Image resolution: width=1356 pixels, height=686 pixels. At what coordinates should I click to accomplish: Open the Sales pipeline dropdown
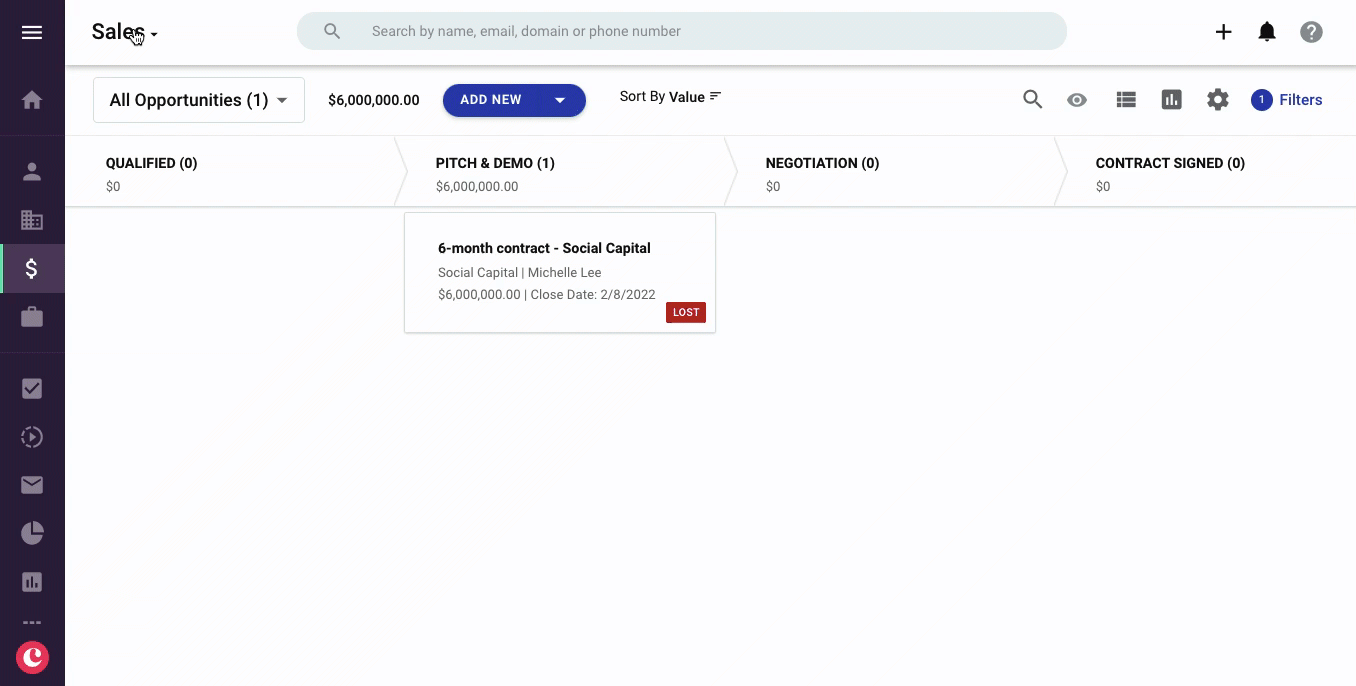tap(125, 32)
